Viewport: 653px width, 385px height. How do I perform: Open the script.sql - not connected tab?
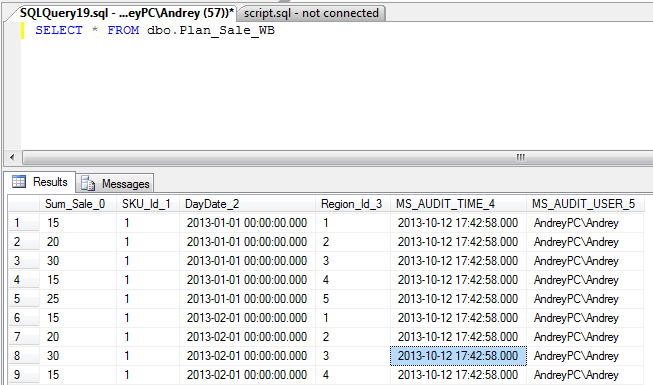[311, 13]
